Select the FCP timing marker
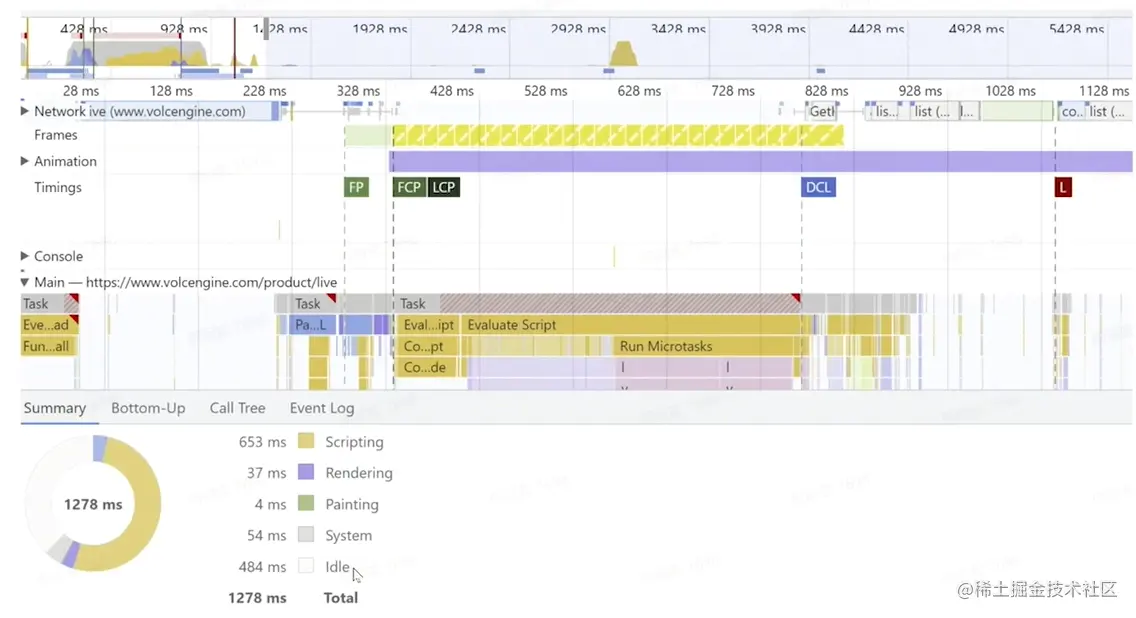Viewport: 1136px width, 618px height. click(409, 187)
